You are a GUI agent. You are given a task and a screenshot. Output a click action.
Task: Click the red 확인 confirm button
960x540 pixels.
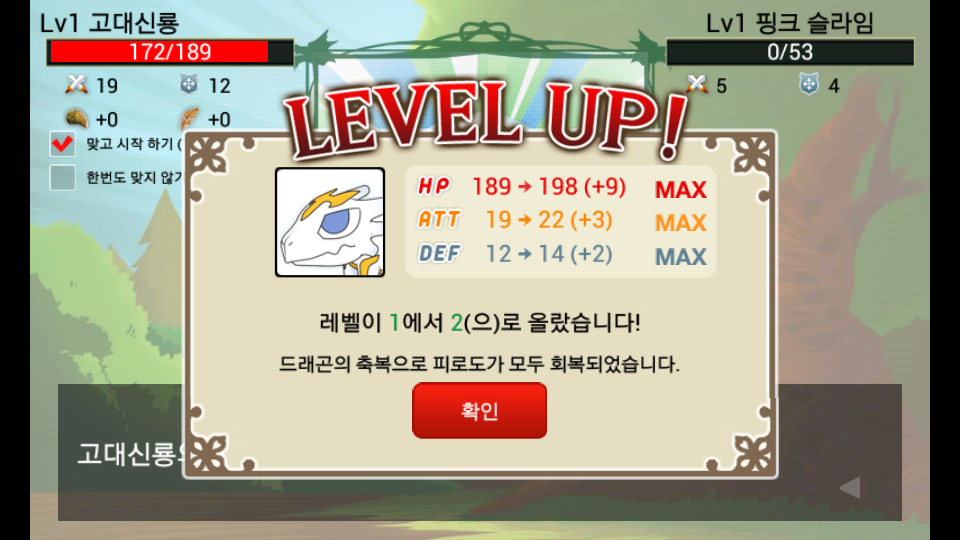(x=479, y=410)
